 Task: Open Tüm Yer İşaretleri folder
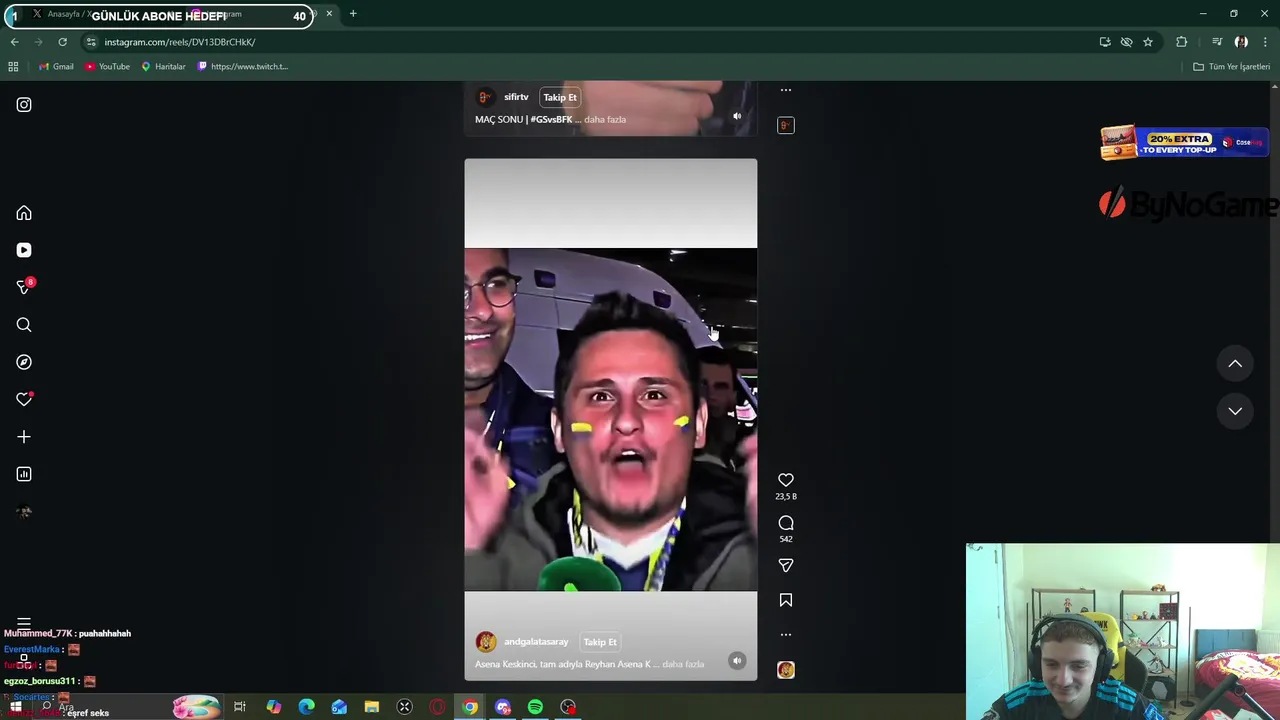coord(1231,66)
